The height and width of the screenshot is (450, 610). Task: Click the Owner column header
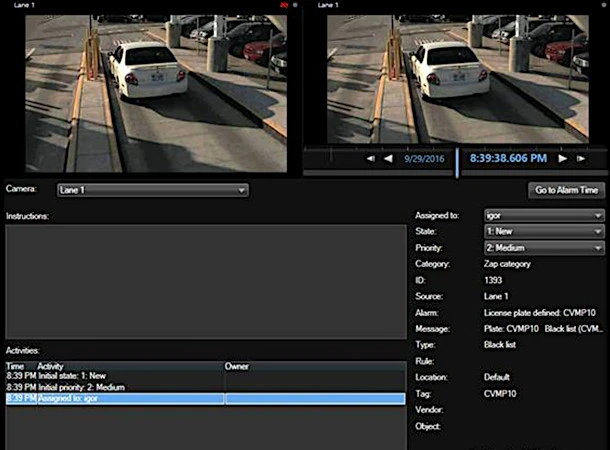pyautogui.click(x=237, y=366)
